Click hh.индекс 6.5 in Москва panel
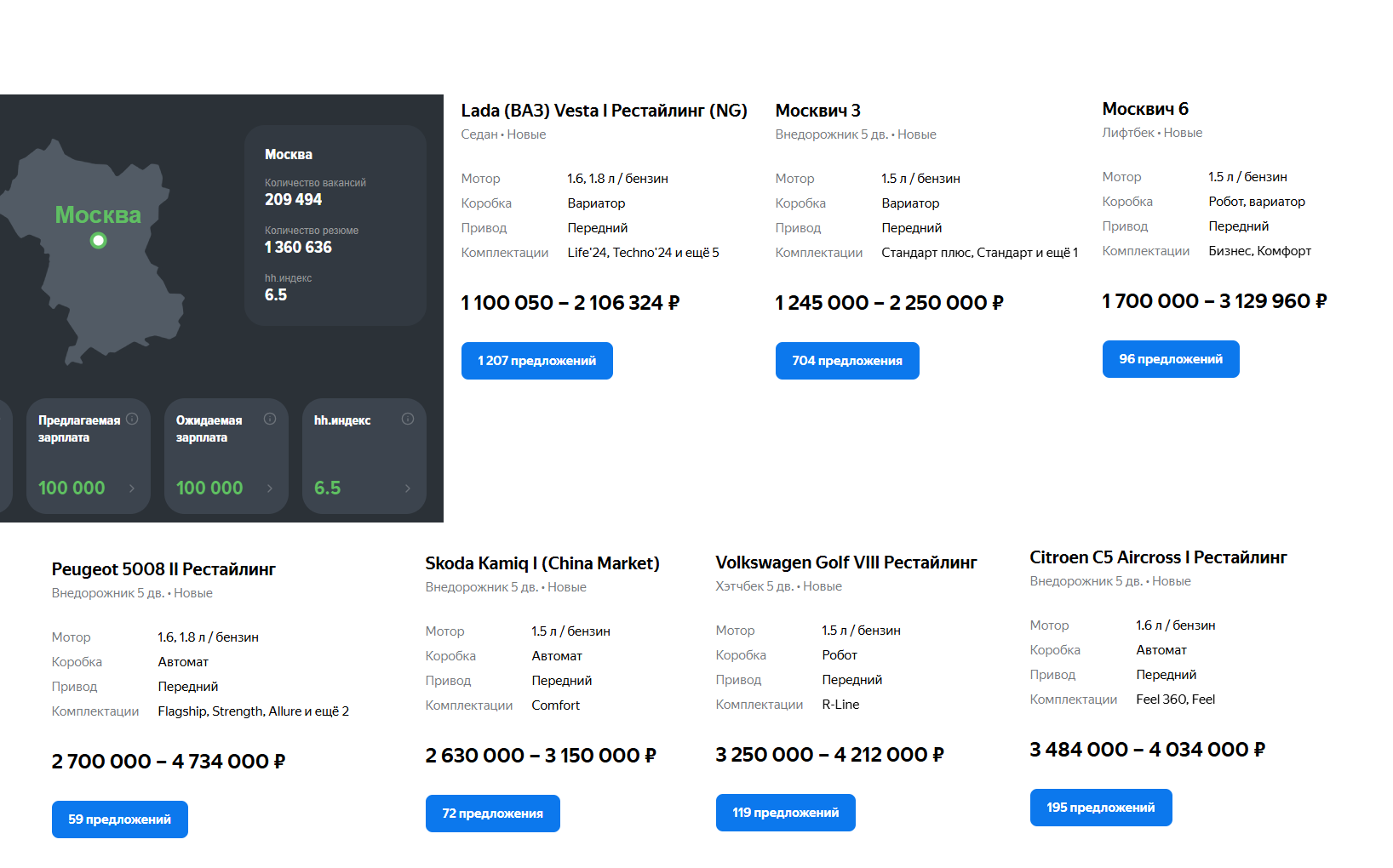The width and height of the screenshot is (1393, 868). tap(276, 294)
